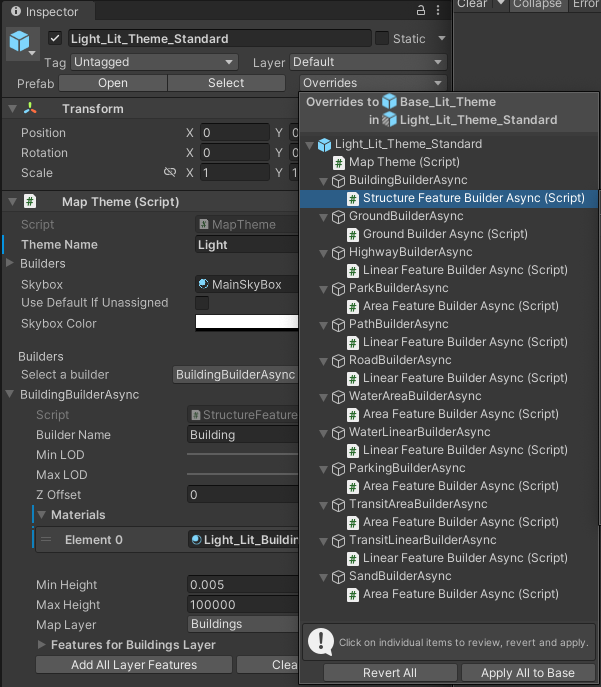Open the Select a builder dropdown

tap(235, 375)
